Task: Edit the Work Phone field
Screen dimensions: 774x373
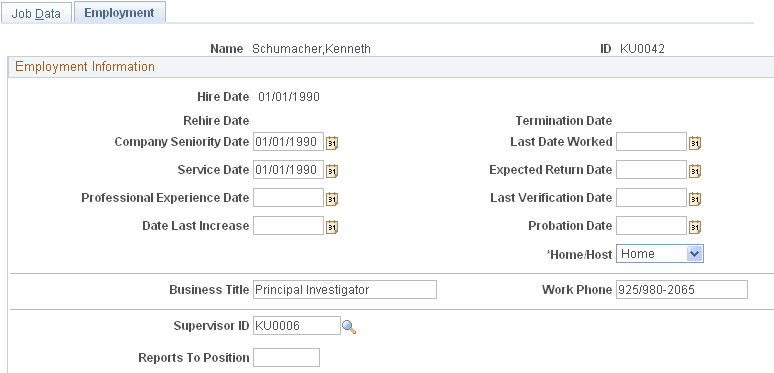Action: click(x=682, y=290)
